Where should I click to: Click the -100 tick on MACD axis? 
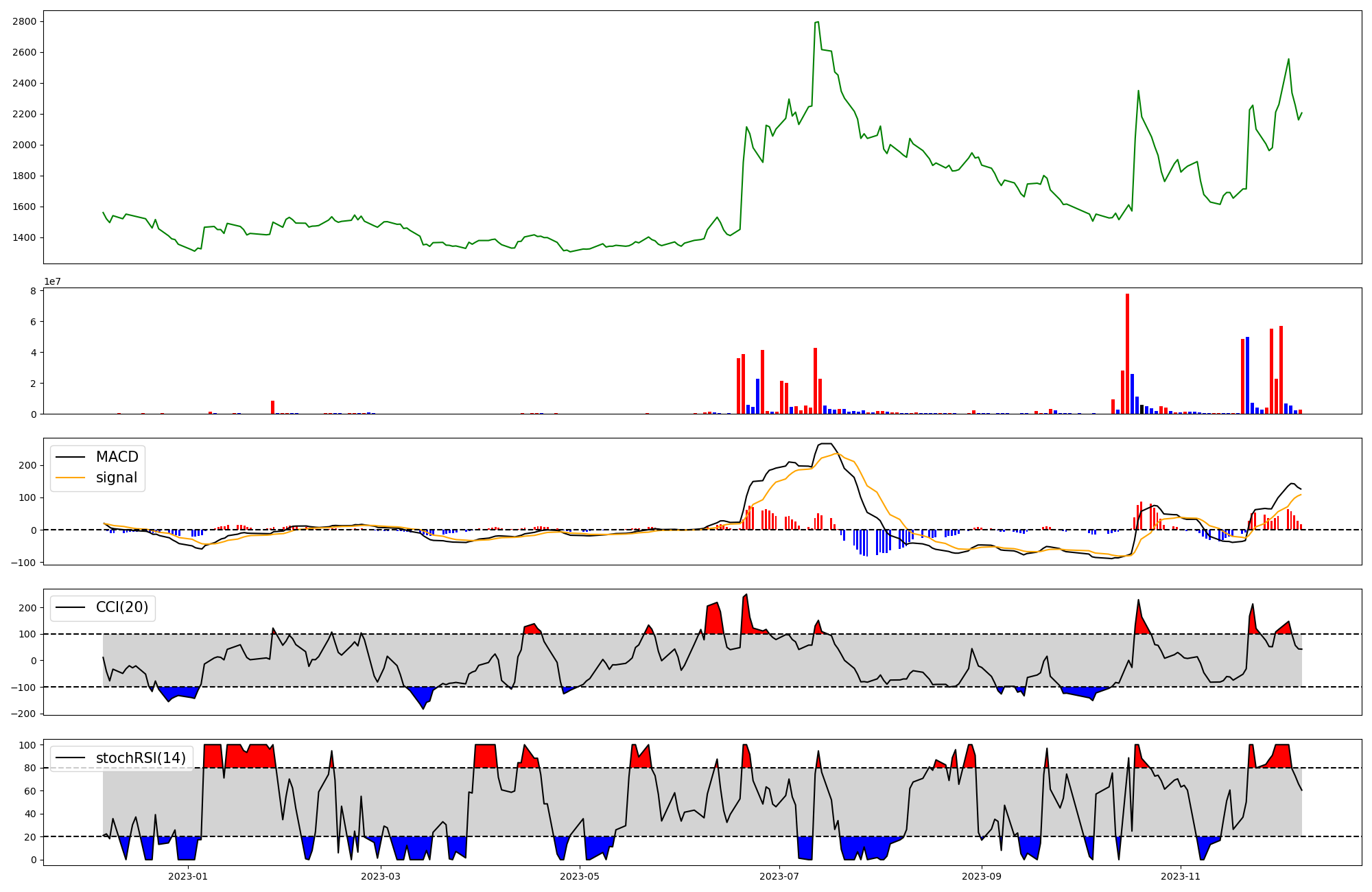click(x=24, y=563)
